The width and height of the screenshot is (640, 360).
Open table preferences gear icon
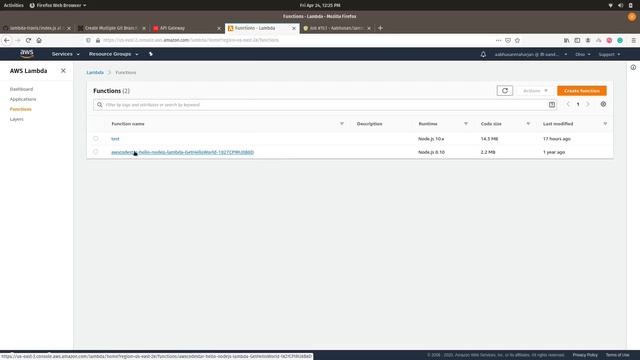click(603, 104)
